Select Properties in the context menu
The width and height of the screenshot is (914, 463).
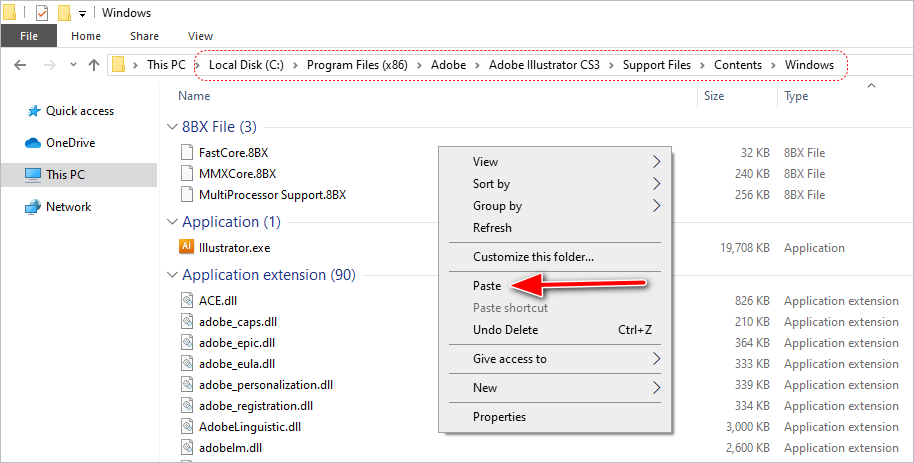tap(499, 417)
